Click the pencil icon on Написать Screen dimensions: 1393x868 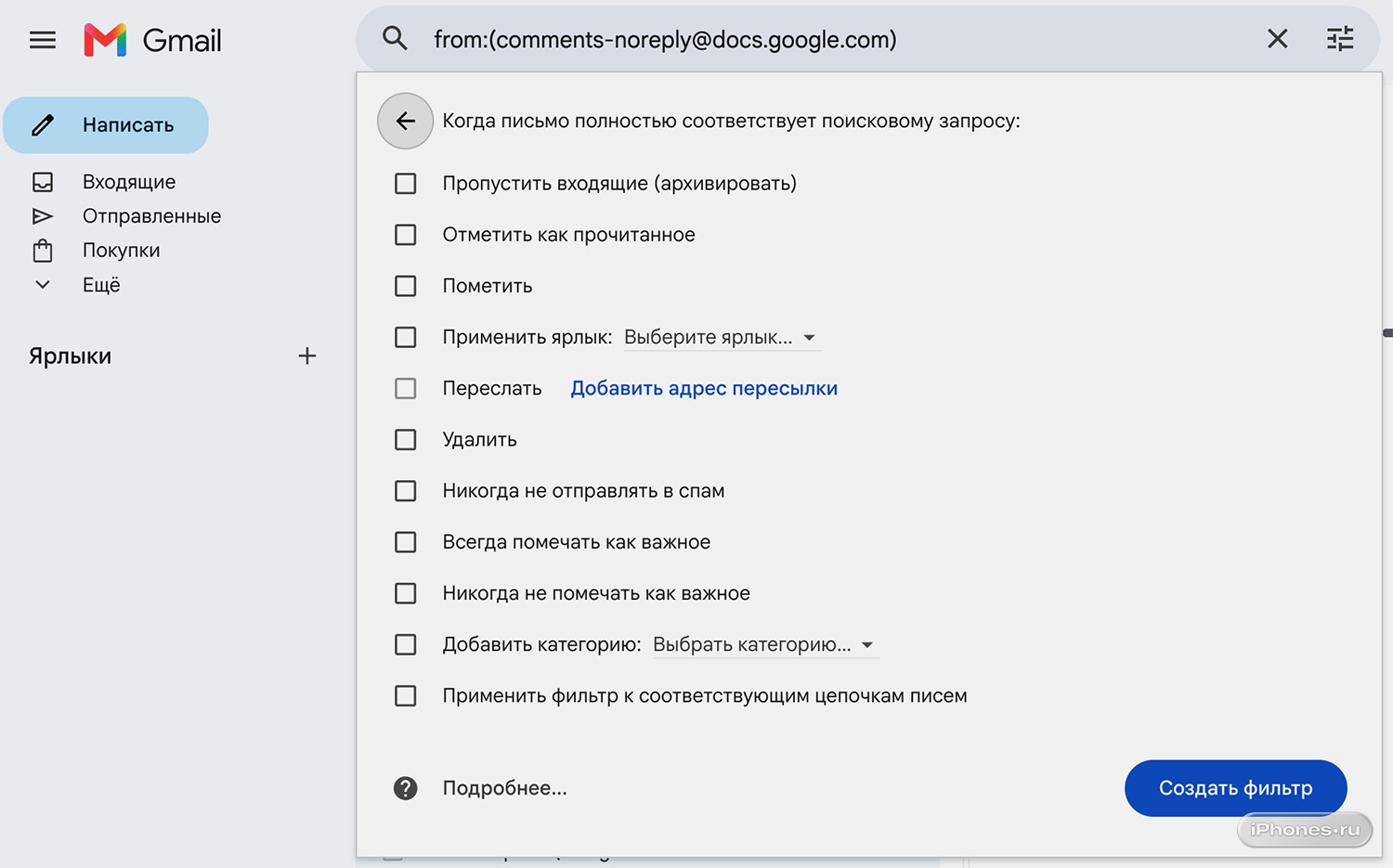pos(43,125)
